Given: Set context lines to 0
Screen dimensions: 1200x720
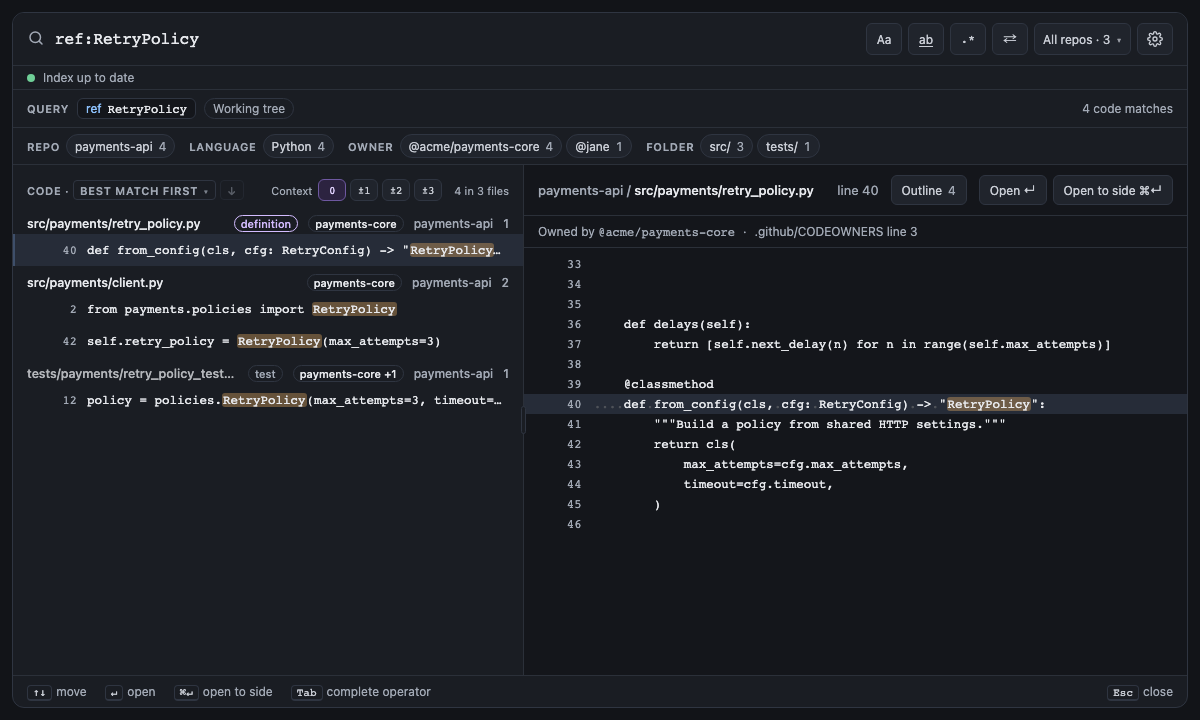Looking at the screenshot, I should [x=332, y=191].
